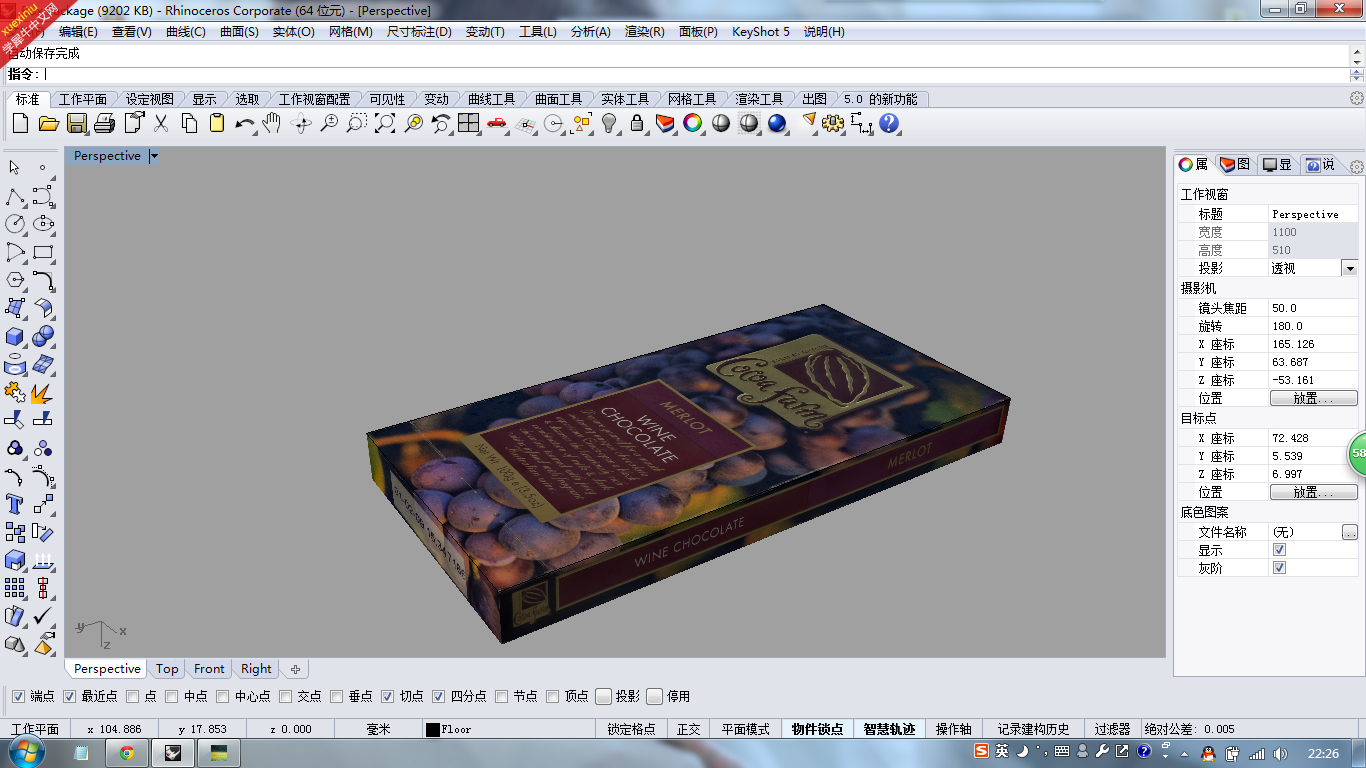1366x768 pixels.
Task: Uncheck the 显示 checkbox under 底色图案
Action: coord(1279,550)
